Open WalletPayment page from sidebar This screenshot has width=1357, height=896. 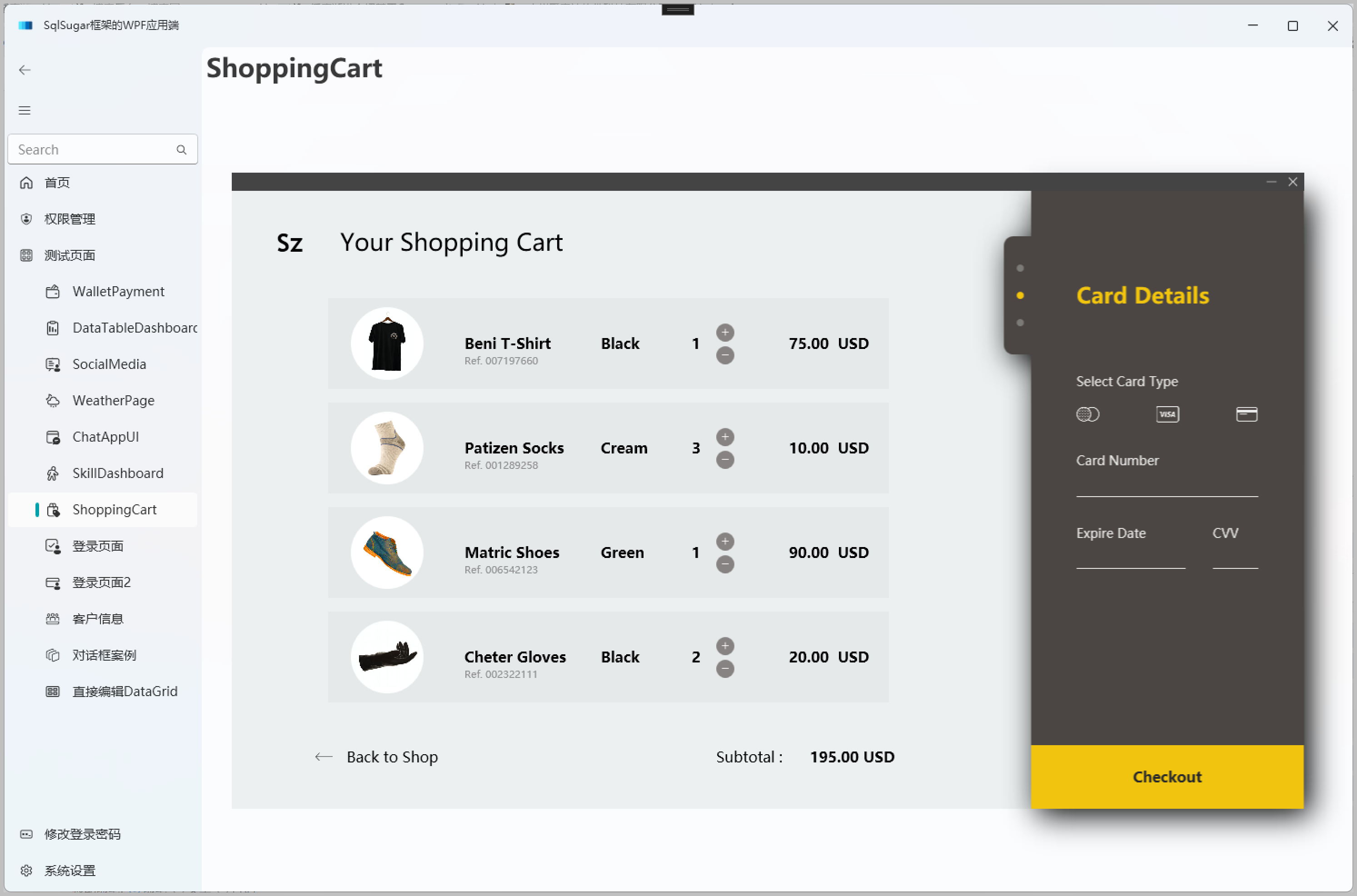coord(118,291)
